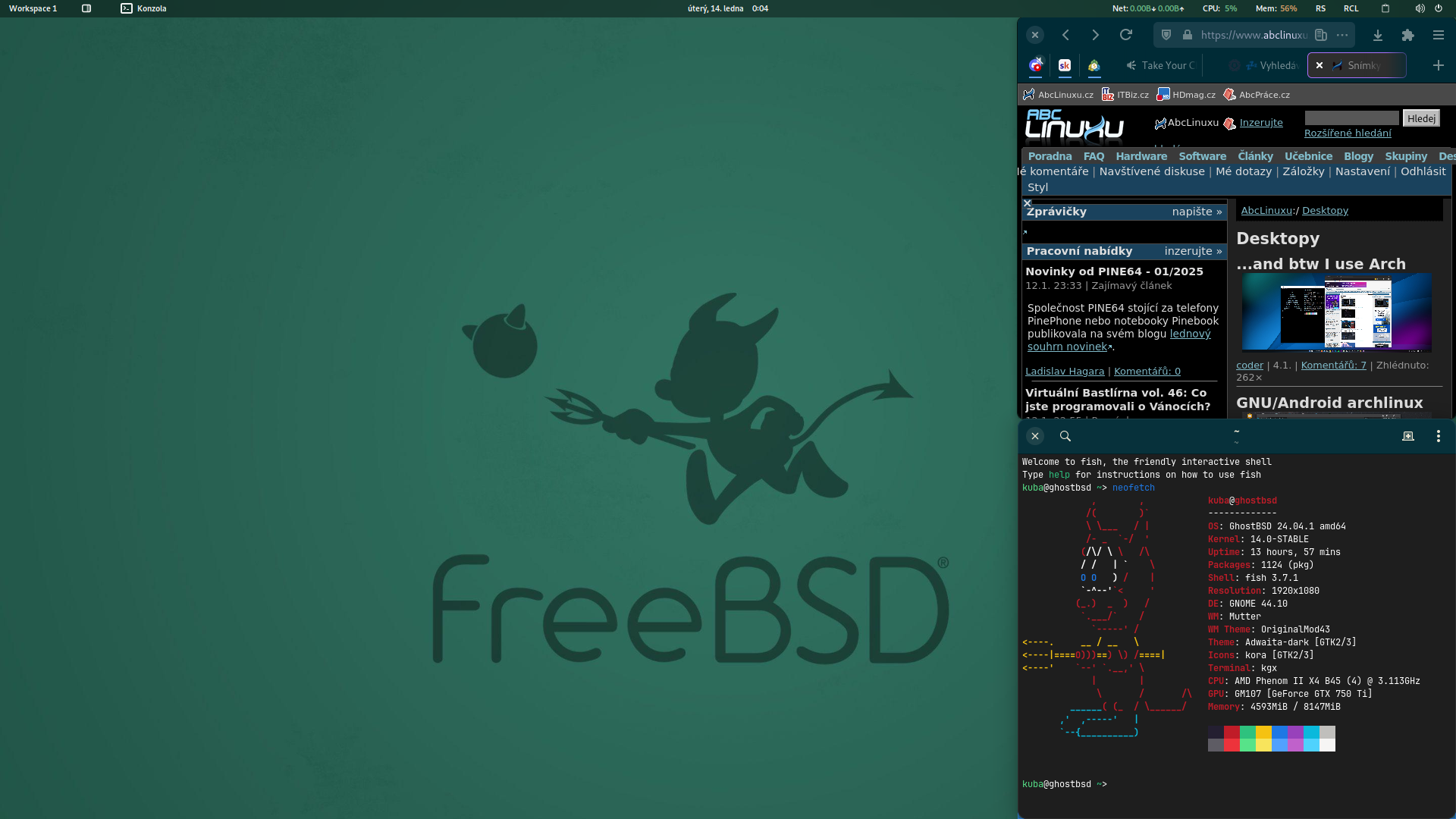Open the Desktopy breadcrumb link
Image resolution: width=1456 pixels, height=819 pixels.
(x=1325, y=211)
